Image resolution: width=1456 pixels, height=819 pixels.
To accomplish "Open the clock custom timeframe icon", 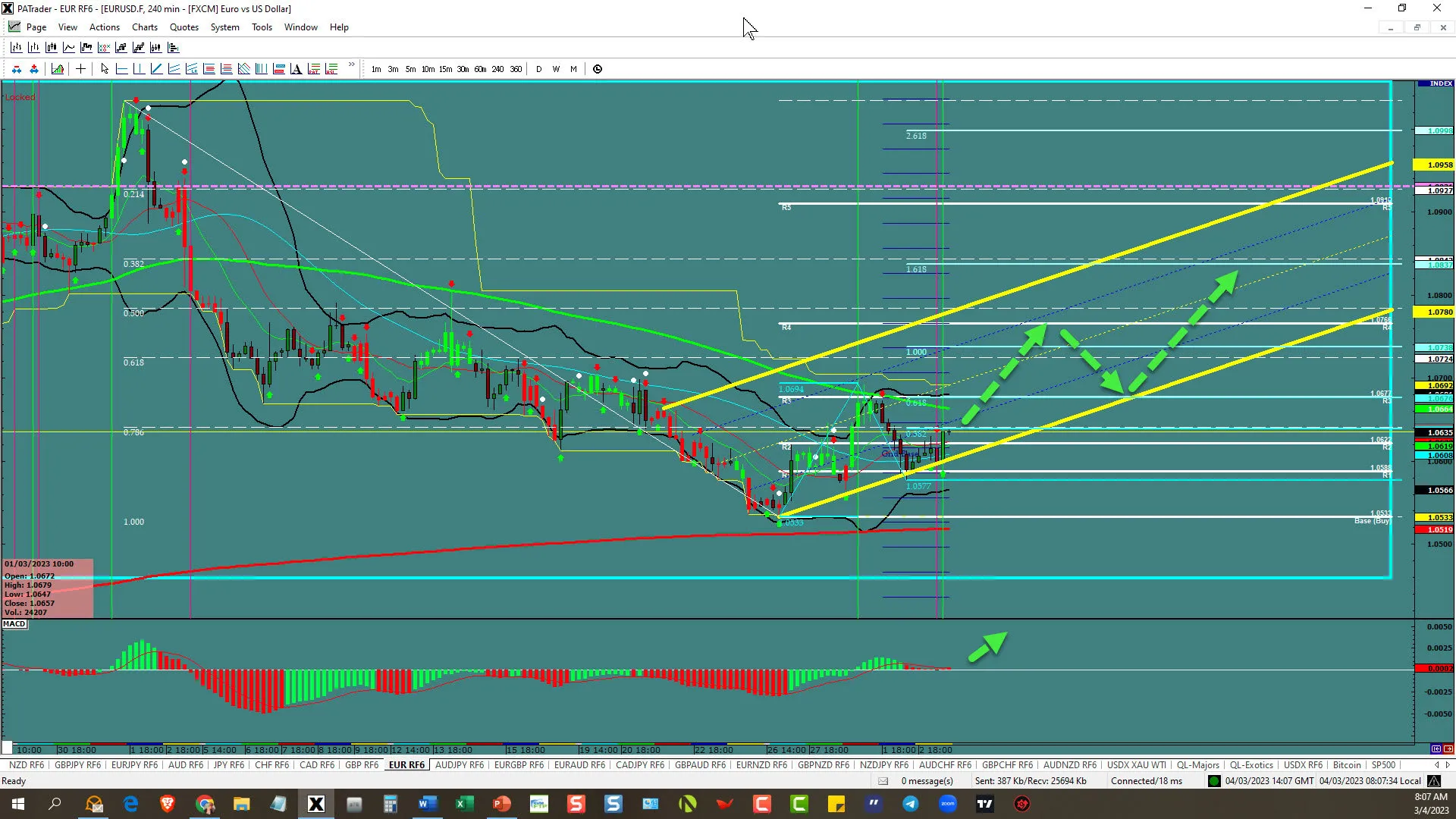I will click(x=598, y=69).
